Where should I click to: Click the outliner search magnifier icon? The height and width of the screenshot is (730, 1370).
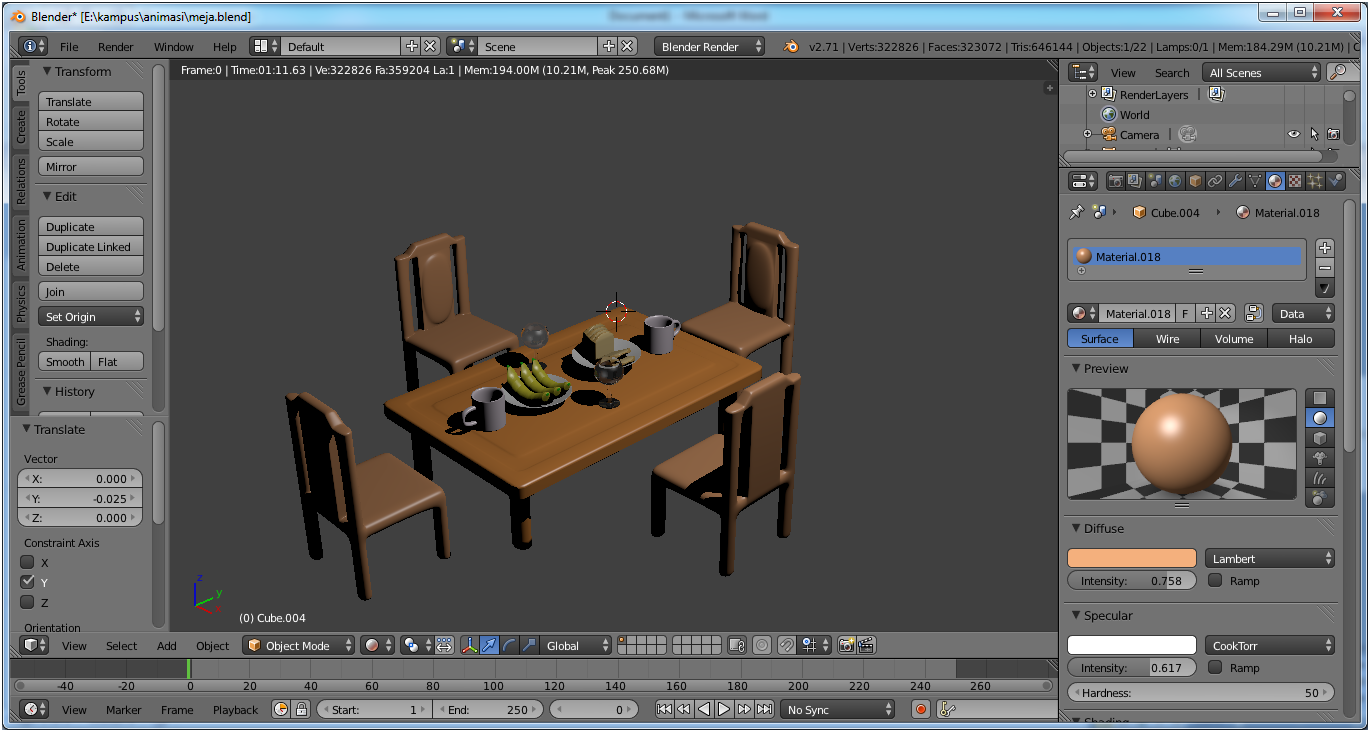pyautogui.click(x=1337, y=72)
